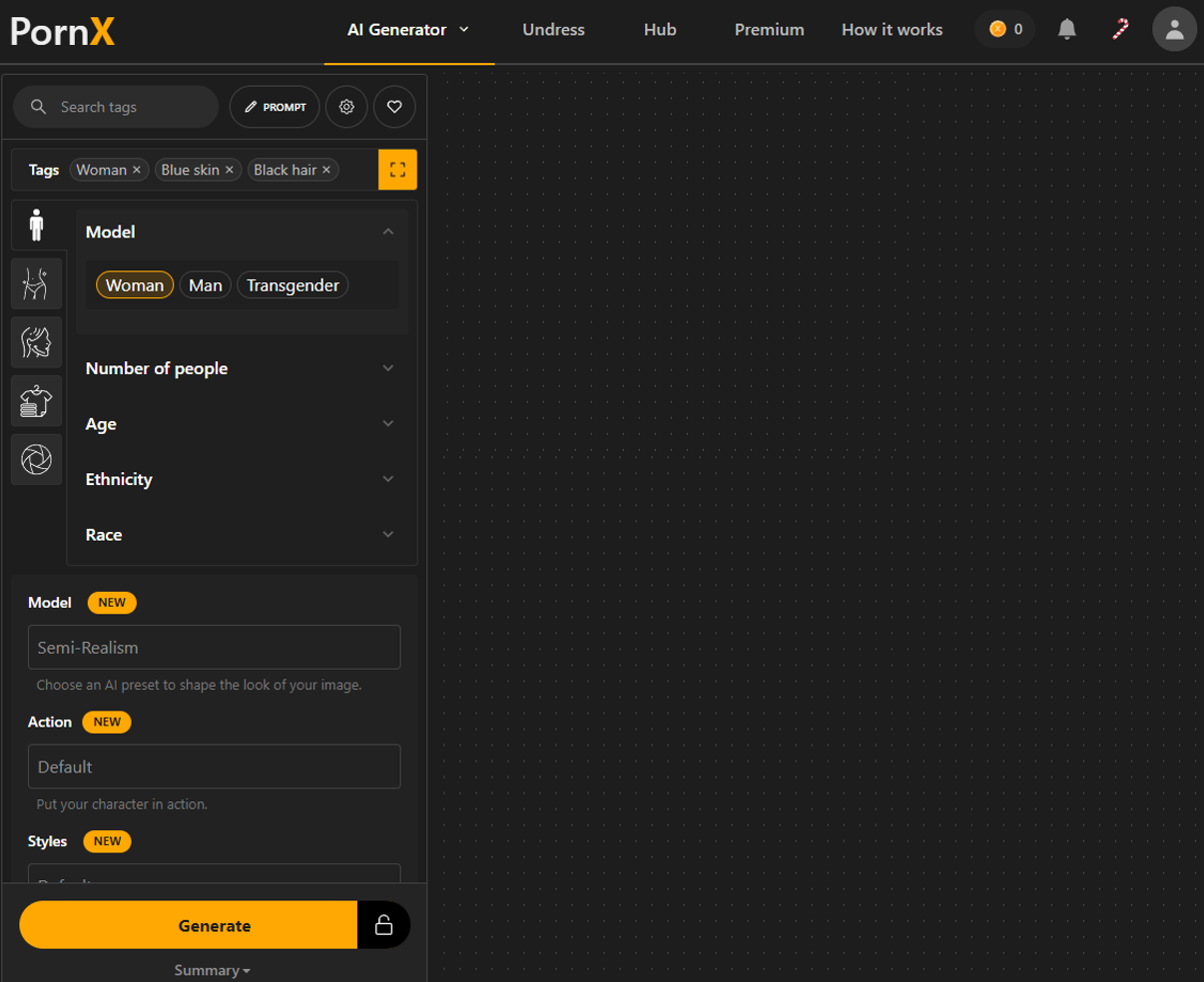
Task: Remove the Blue skin tag
Action: click(x=229, y=170)
